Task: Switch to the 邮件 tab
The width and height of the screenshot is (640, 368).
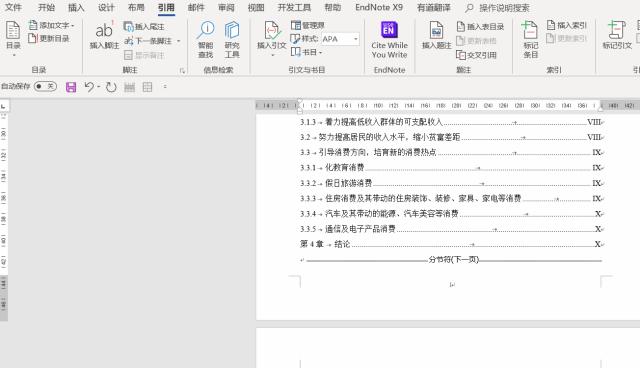Action: (x=196, y=7)
